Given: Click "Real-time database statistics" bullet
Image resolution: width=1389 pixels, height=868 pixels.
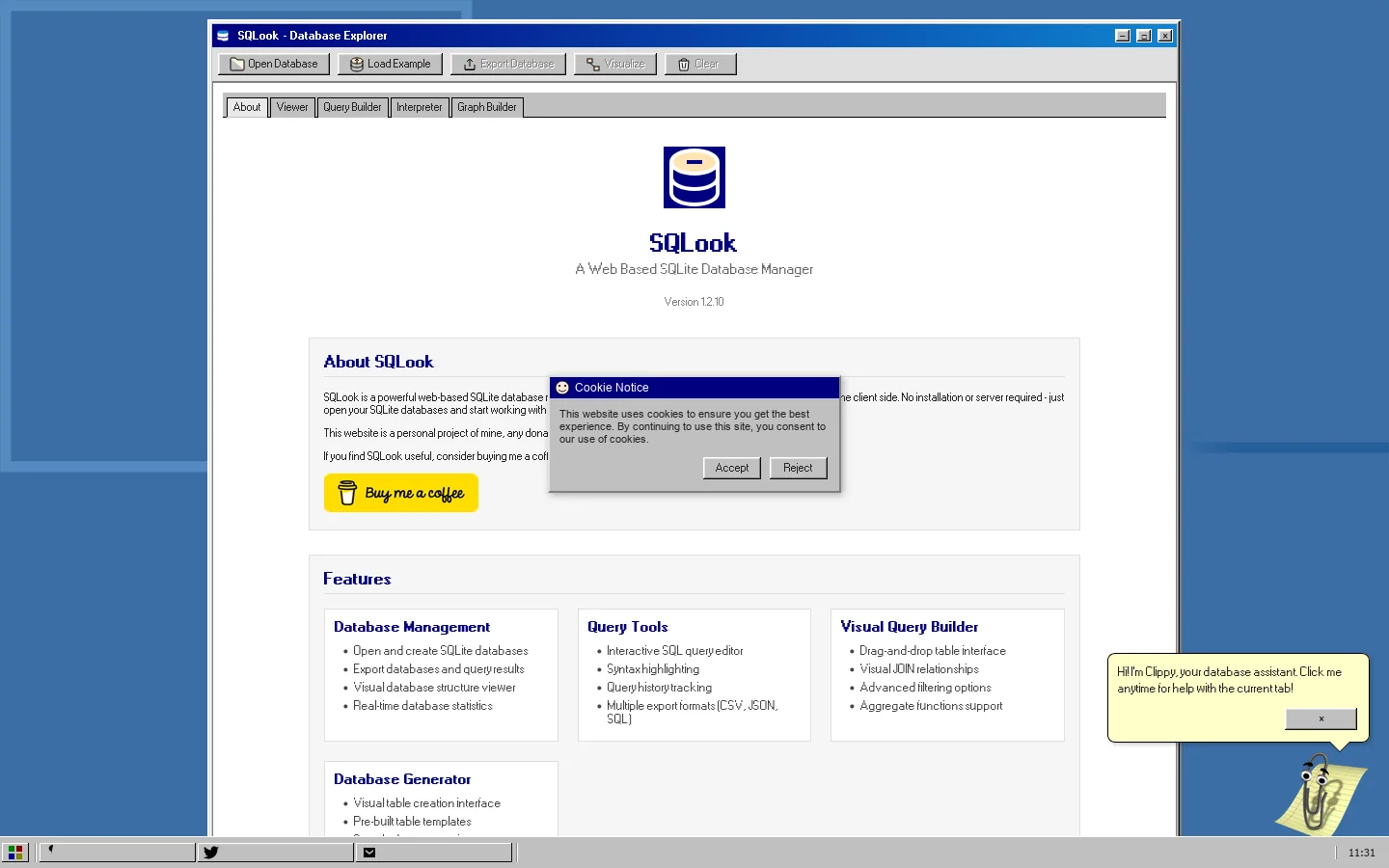Looking at the screenshot, I should (x=422, y=706).
